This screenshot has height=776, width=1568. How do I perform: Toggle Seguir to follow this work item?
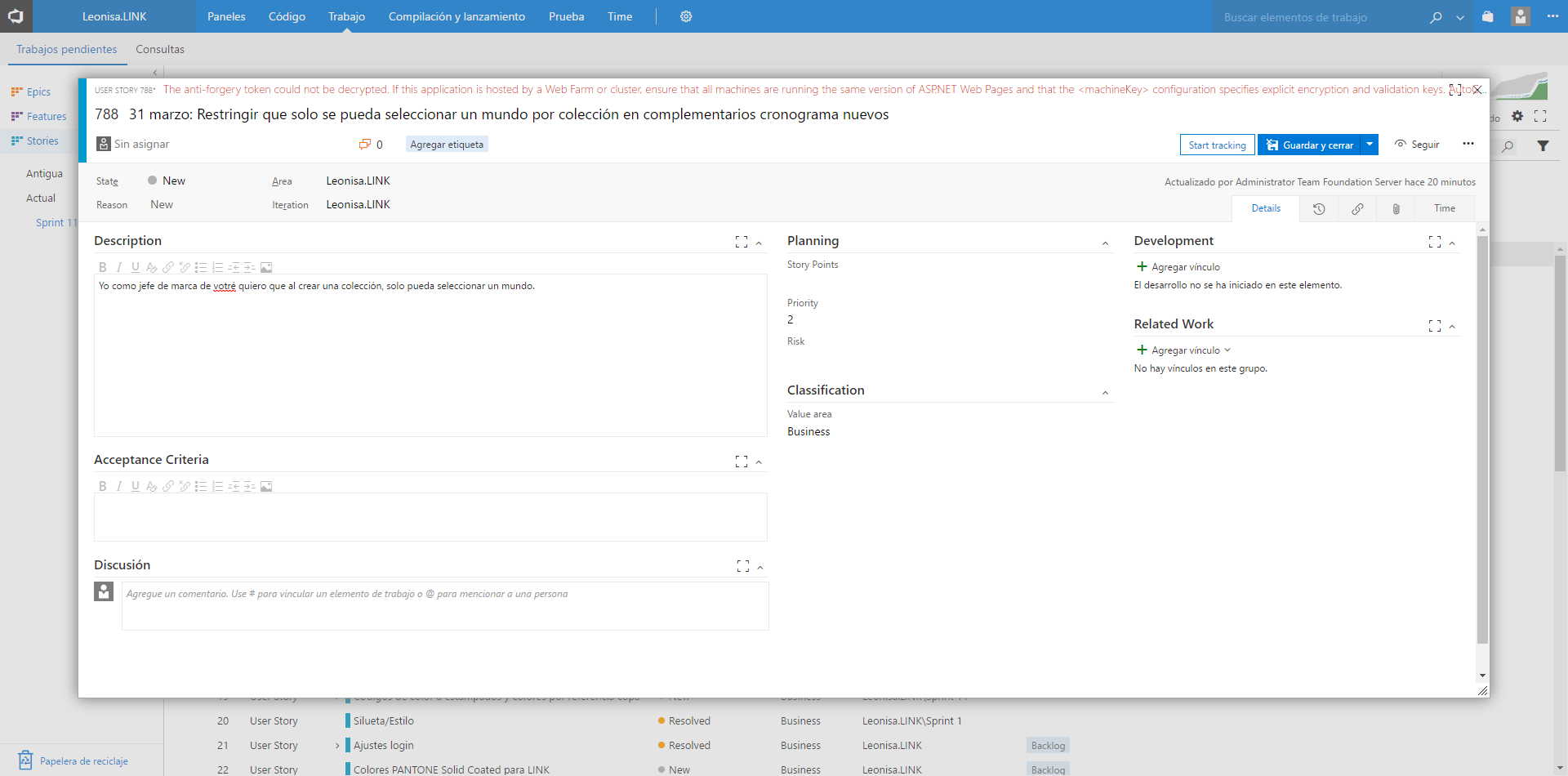tap(1417, 145)
